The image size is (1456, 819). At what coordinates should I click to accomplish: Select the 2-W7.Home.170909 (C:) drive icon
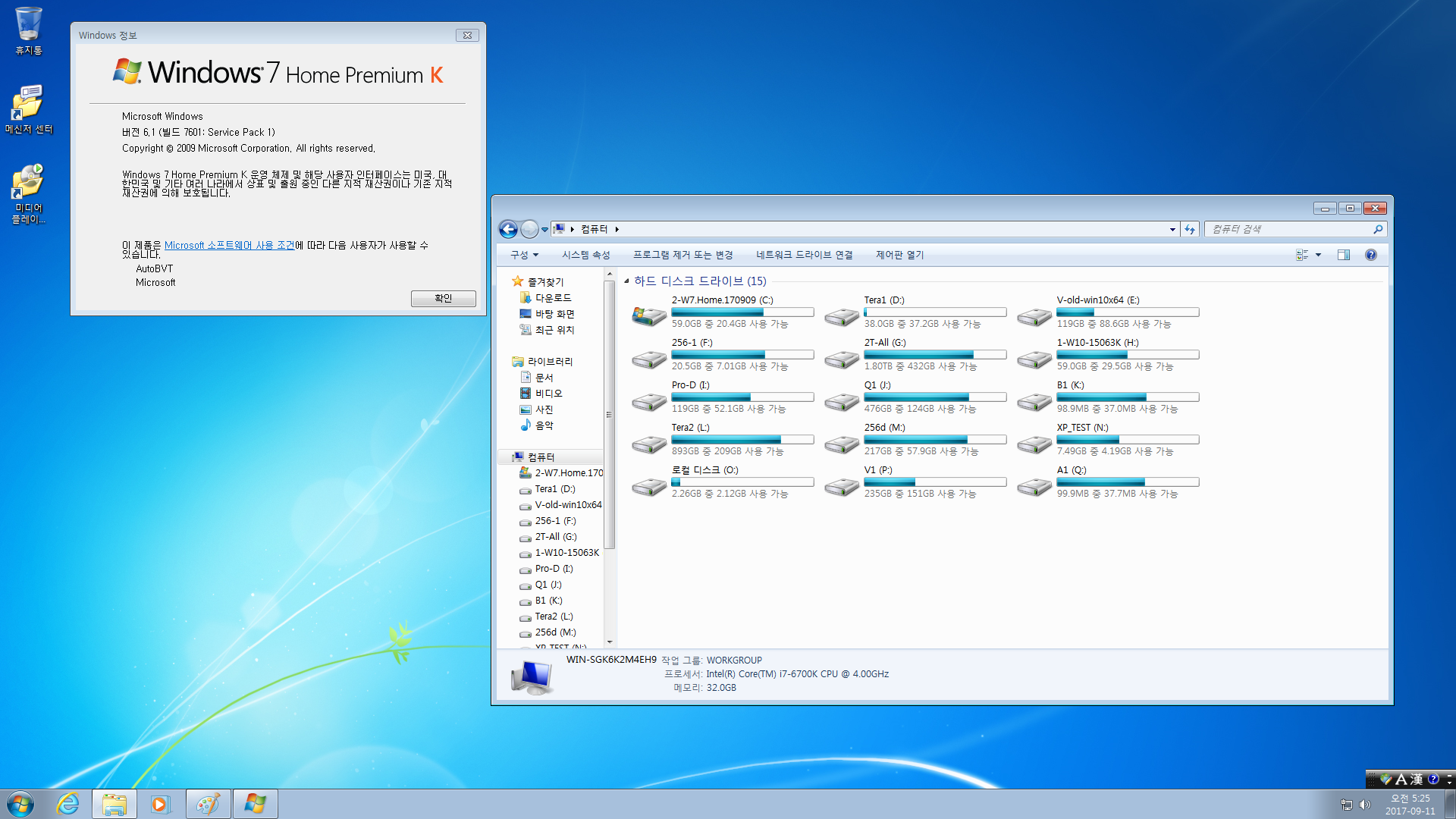649,315
